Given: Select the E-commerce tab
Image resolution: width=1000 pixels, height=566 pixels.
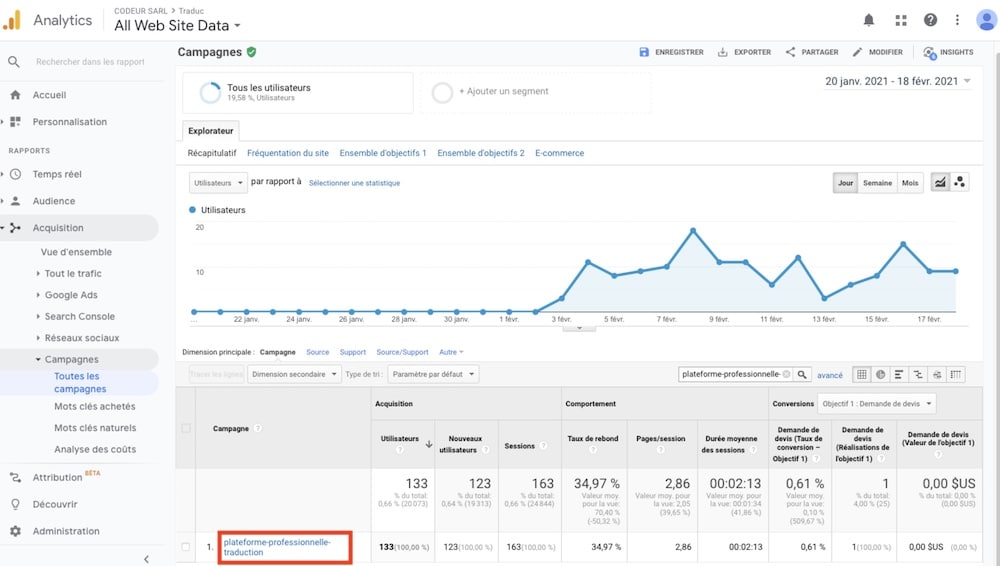Looking at the screenshot, I should point(559,153).
